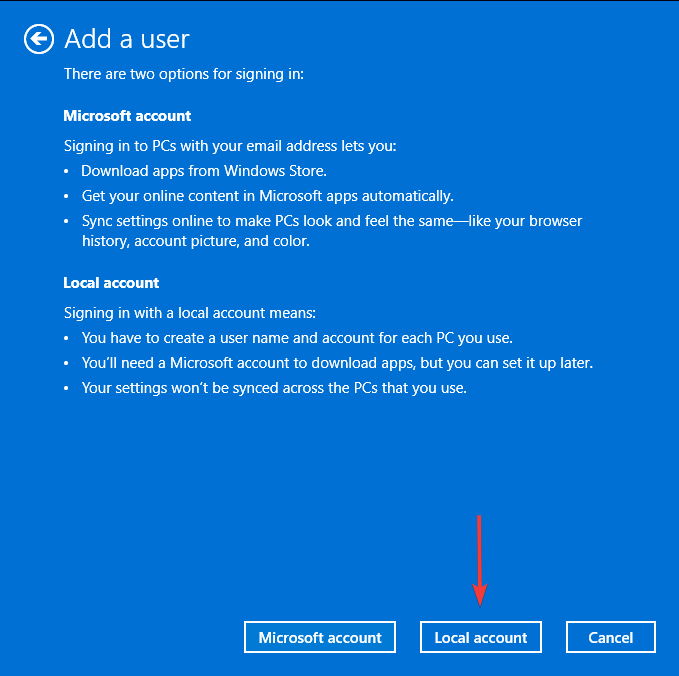
Task: Click the 'Add a user' title
Action: (127, 39)
